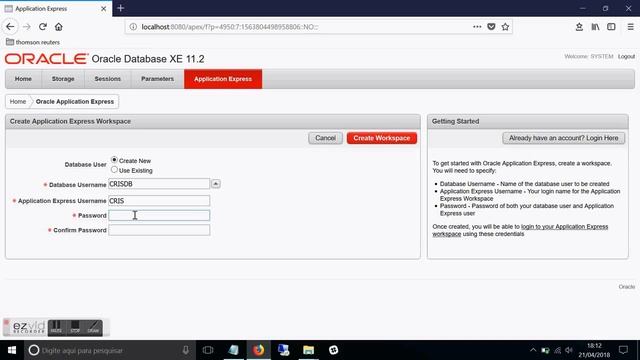Viewport: 640px width, 360px height.
Task: Click the Logout link
Action: click(626, 56)
